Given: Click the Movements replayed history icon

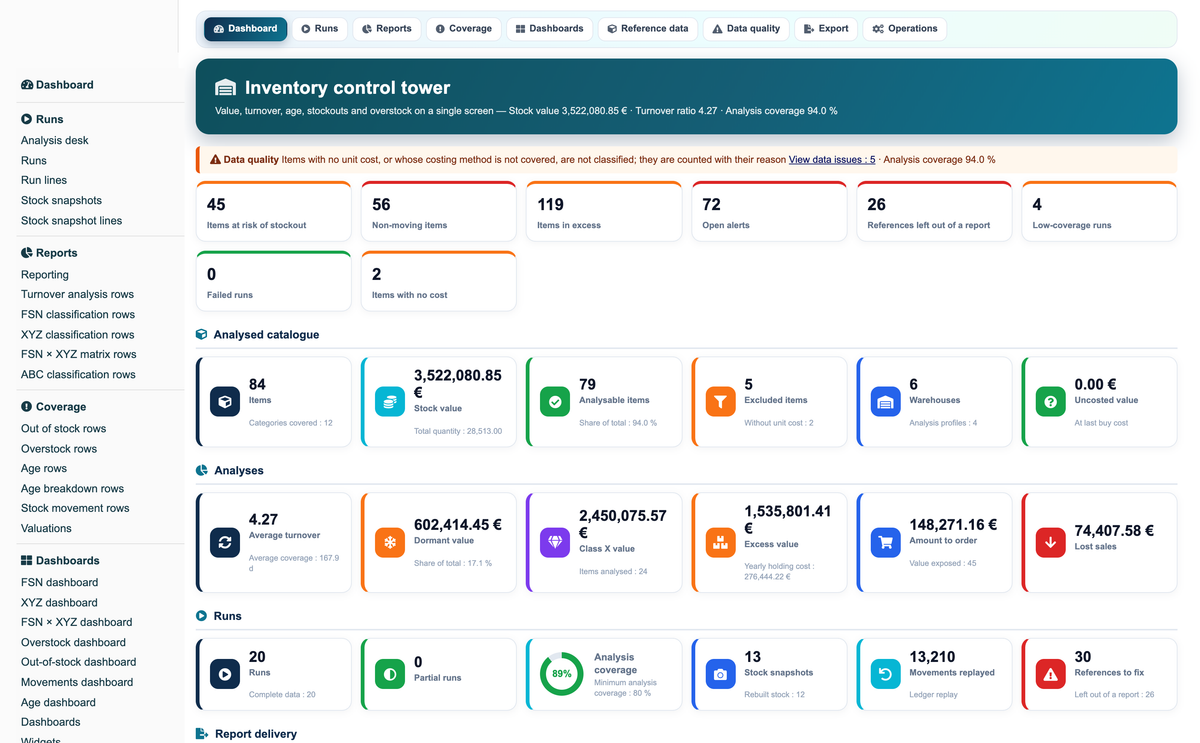Looking at the screenshot, I should click(885, 675).
